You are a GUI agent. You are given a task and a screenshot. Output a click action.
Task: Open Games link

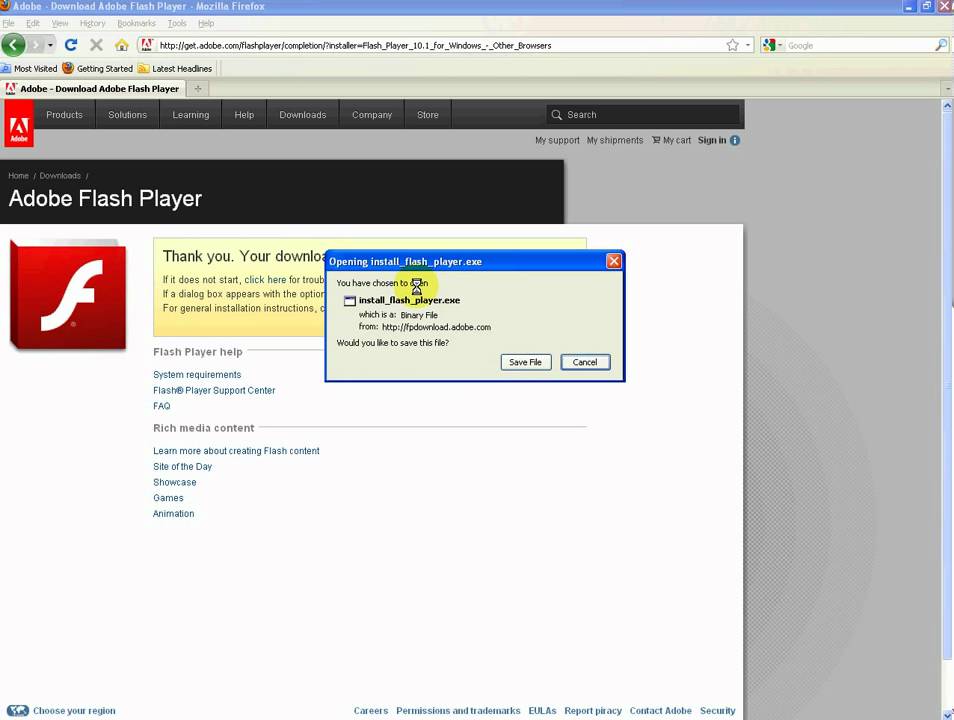[168, 498]
